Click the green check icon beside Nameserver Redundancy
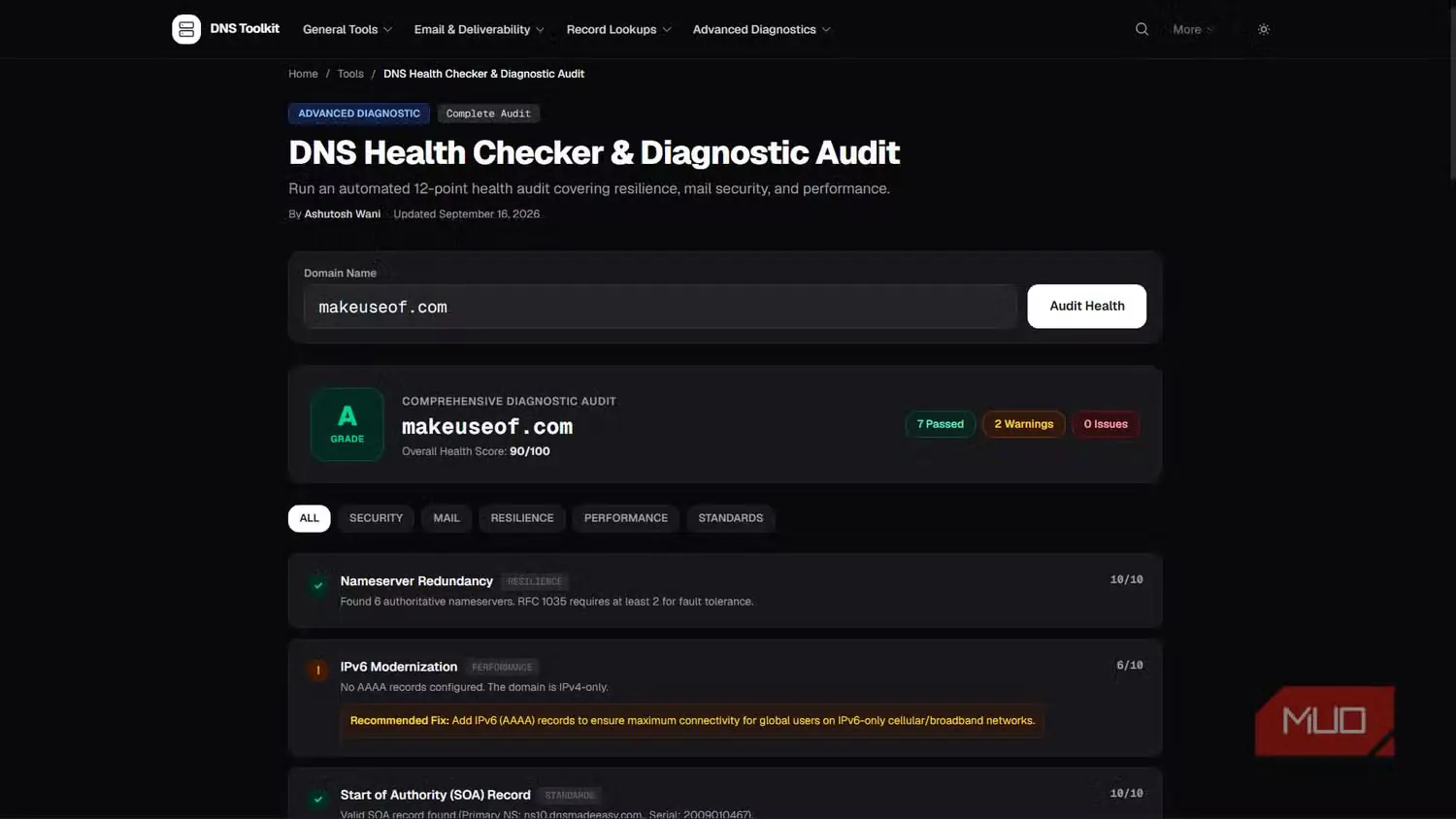 point(318,585)
